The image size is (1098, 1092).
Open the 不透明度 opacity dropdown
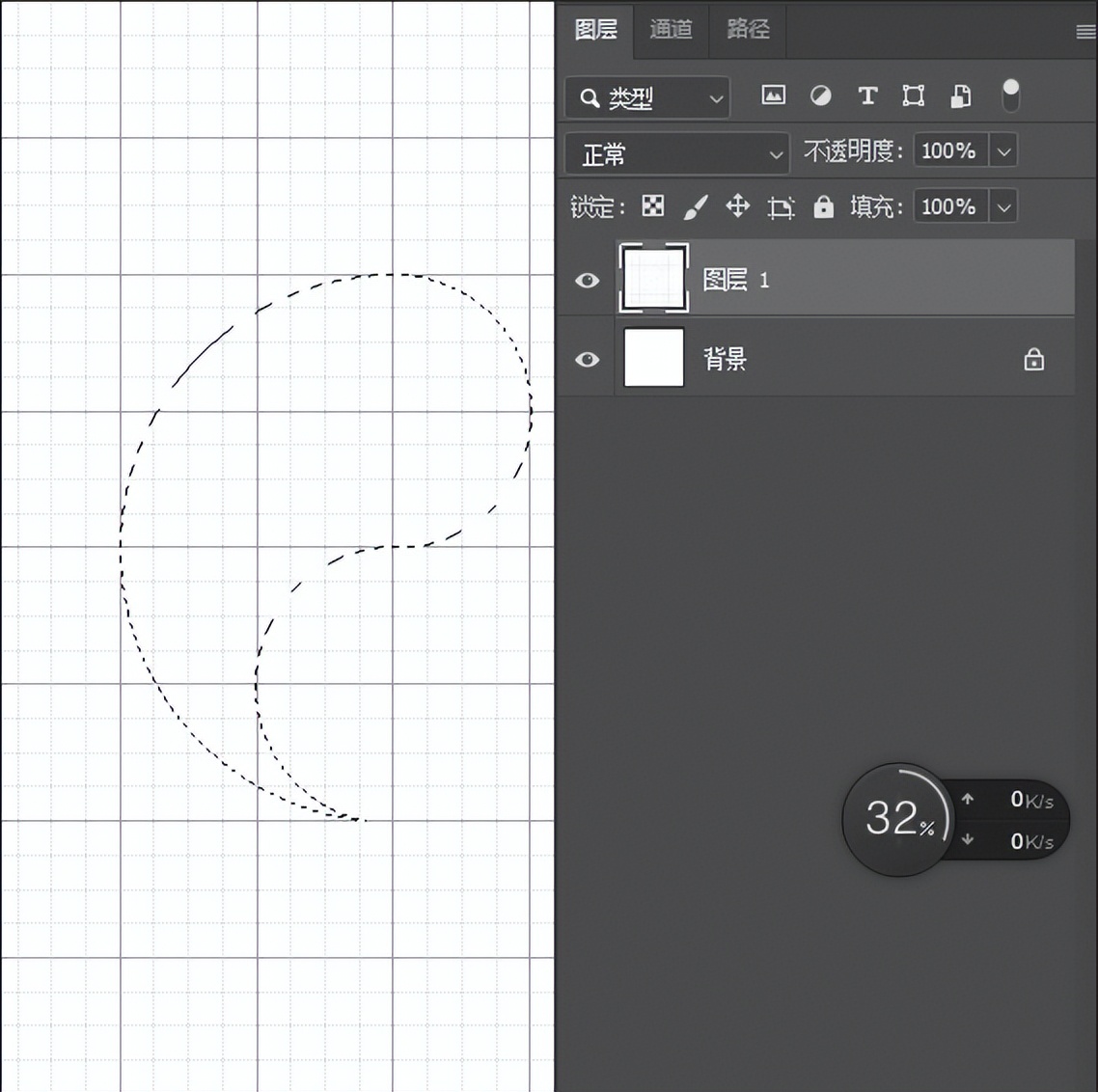coord(1003,150)
